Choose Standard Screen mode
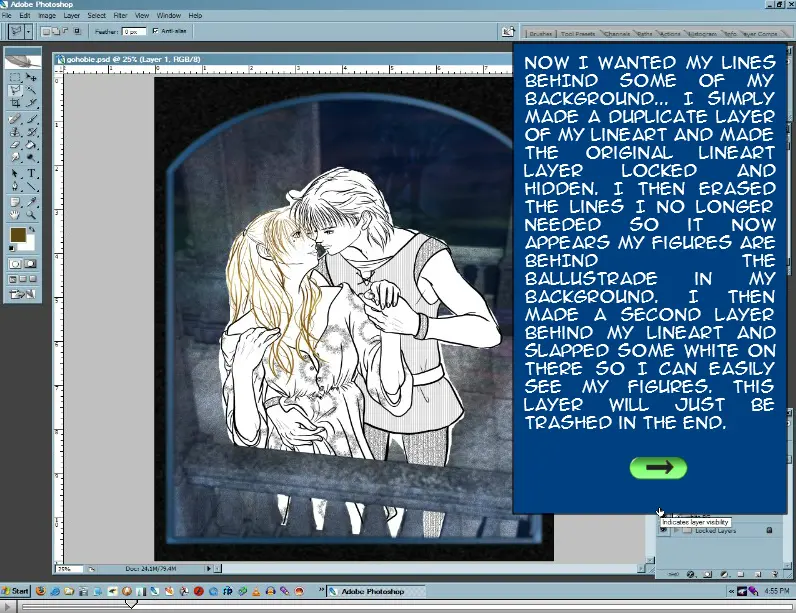Viewport: 796px width, 613px height. tap(13, 279)
